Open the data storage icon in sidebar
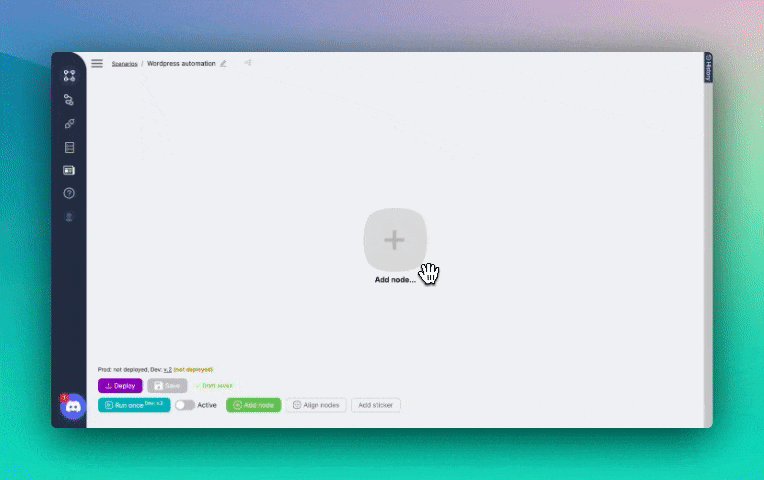This screenshot has height=480, width=764. coord(69,147)
